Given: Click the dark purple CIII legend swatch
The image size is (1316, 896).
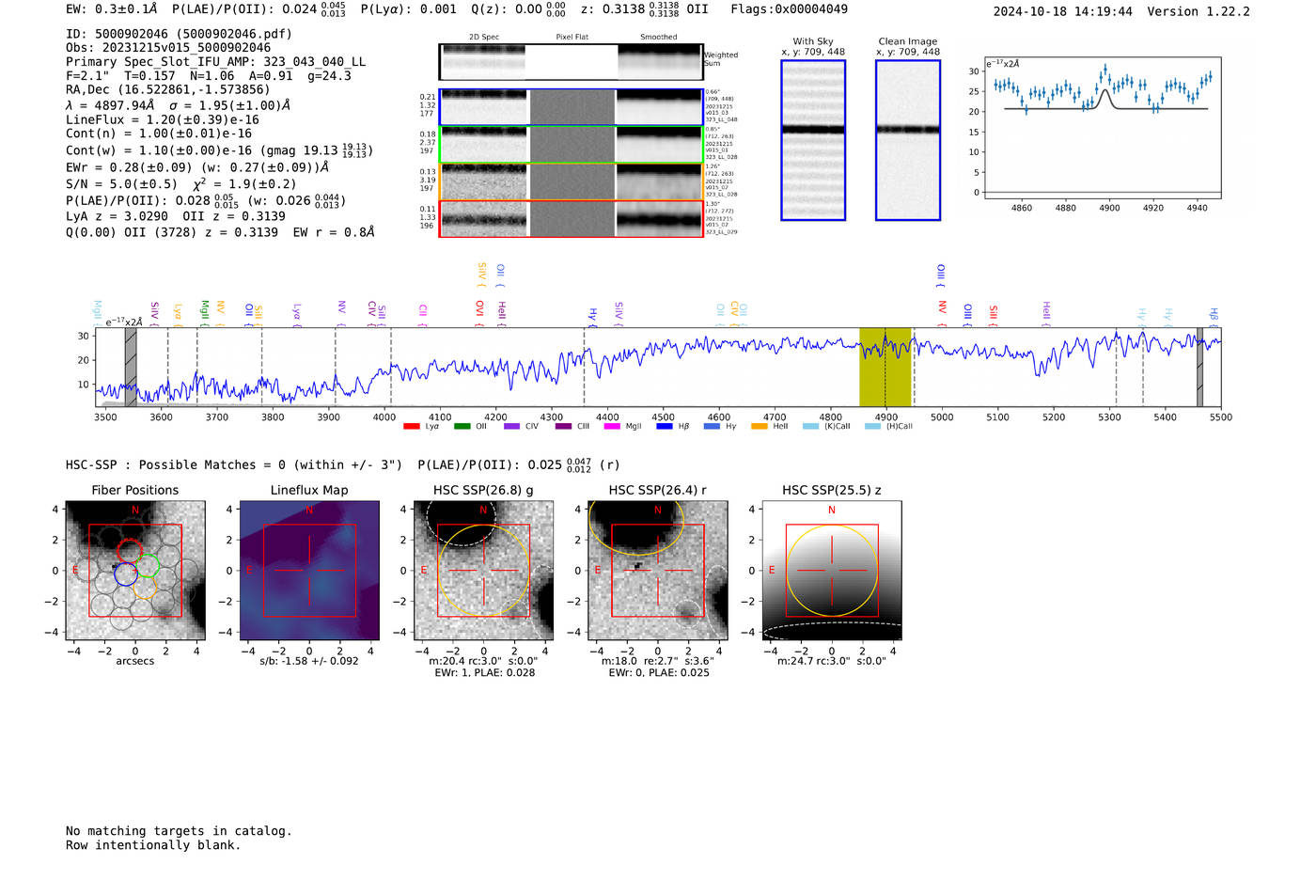Looking at the screenshot, I should coord(563,426).
